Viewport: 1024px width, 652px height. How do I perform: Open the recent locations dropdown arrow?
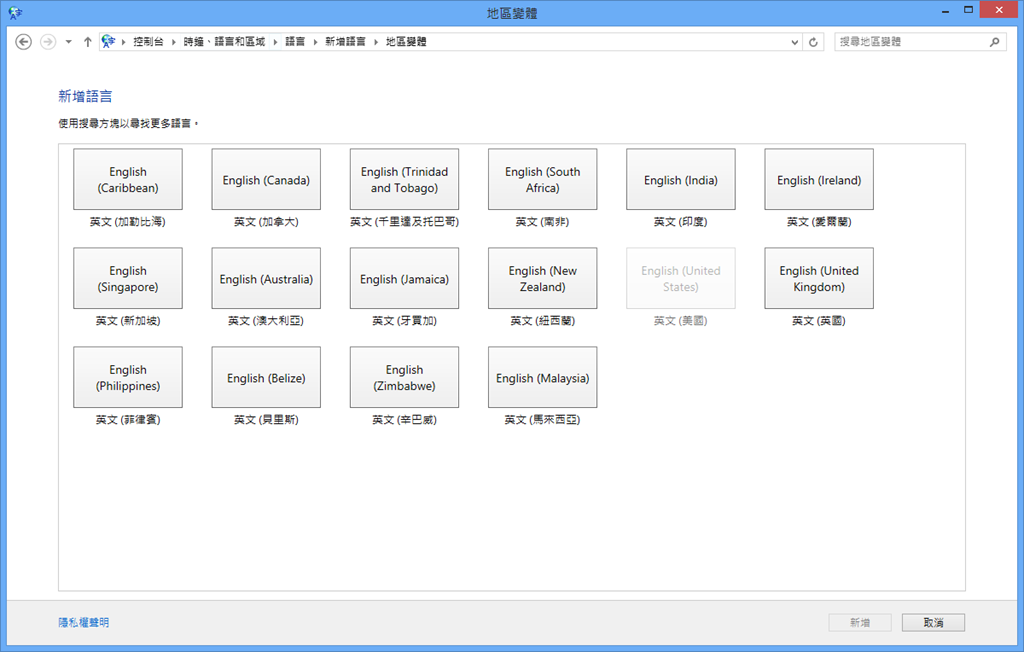pos(69,42)
